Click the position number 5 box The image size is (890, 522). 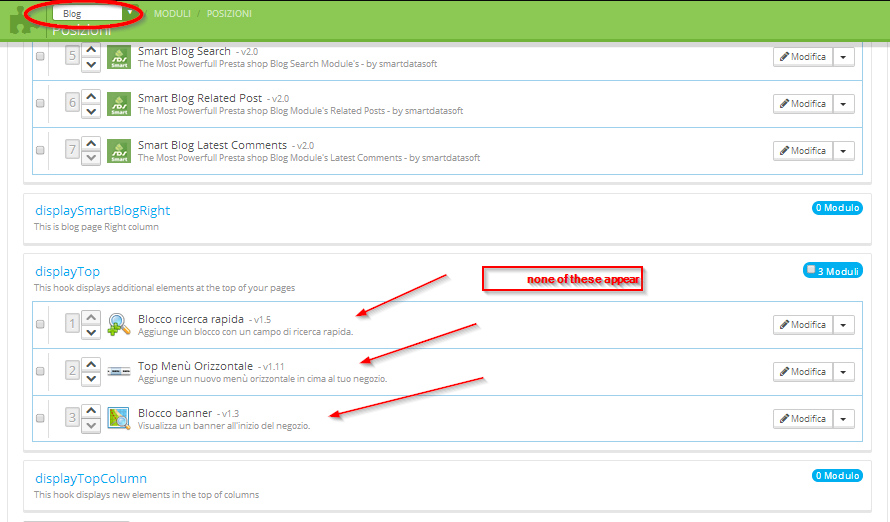point(72,56)
